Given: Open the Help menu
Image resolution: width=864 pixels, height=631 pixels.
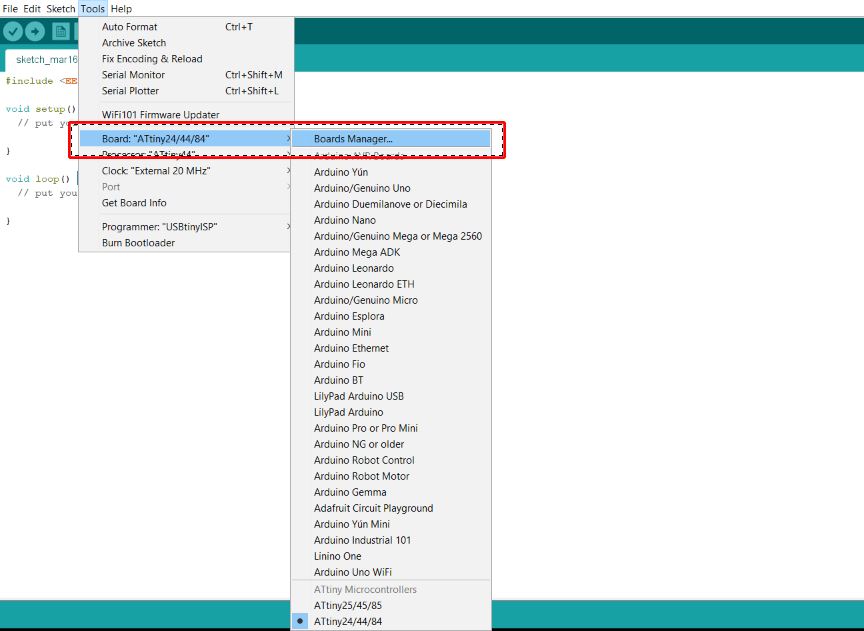Looking at the screenshot, I should (x=121, y=9).
